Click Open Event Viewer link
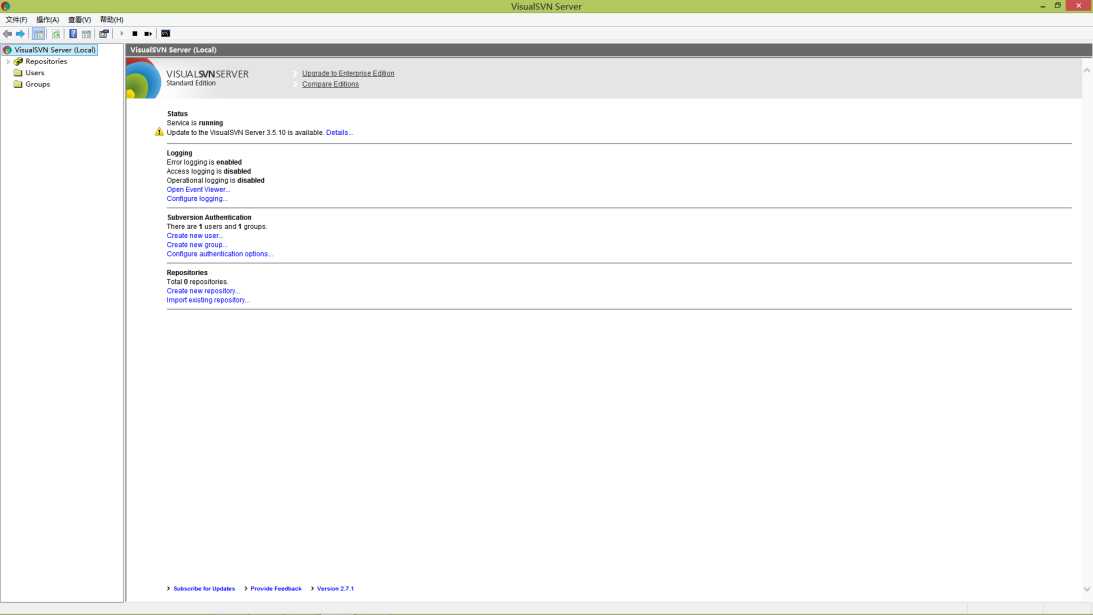 point(198,190)
